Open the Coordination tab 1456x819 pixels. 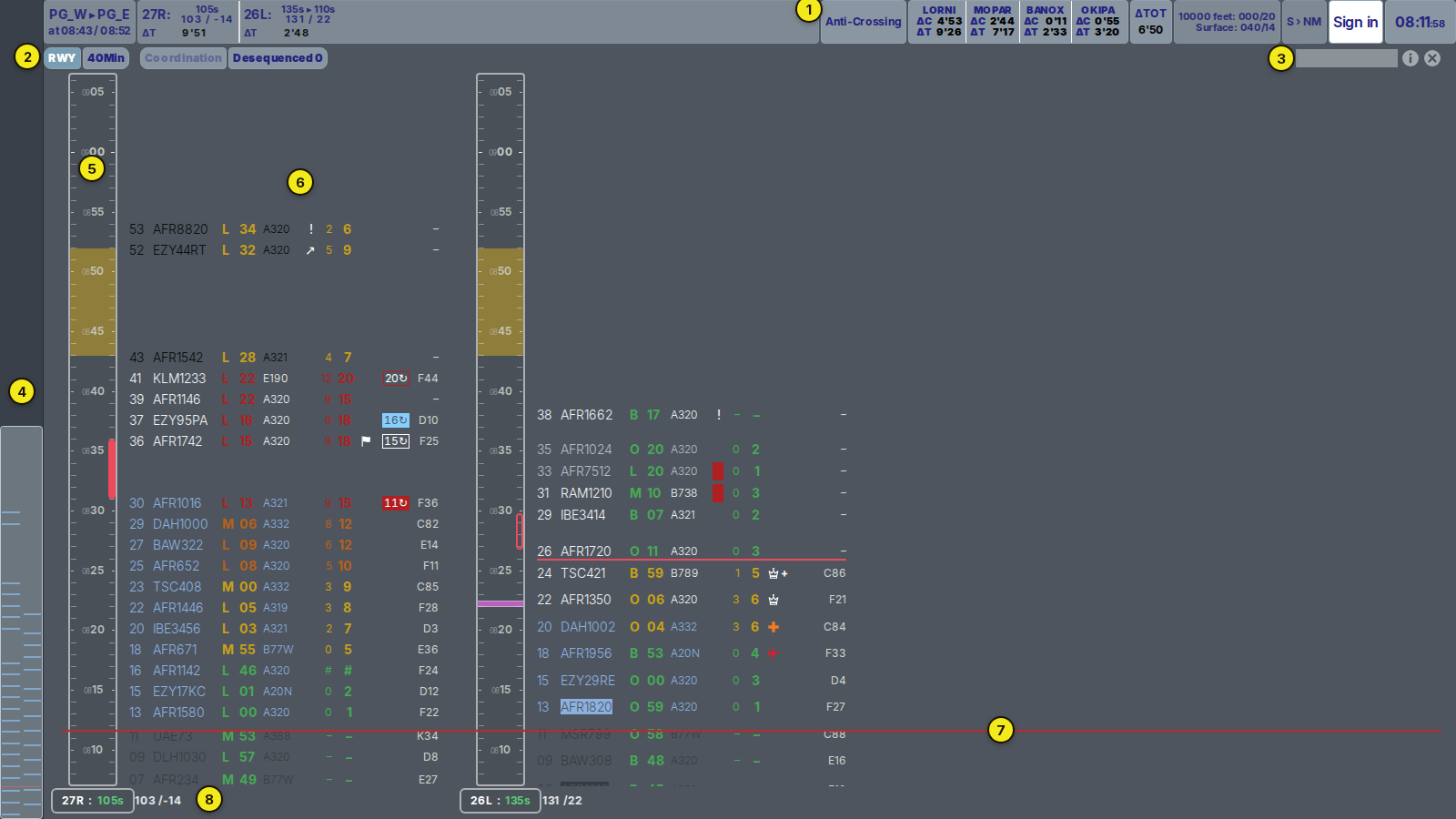(183, 58)
